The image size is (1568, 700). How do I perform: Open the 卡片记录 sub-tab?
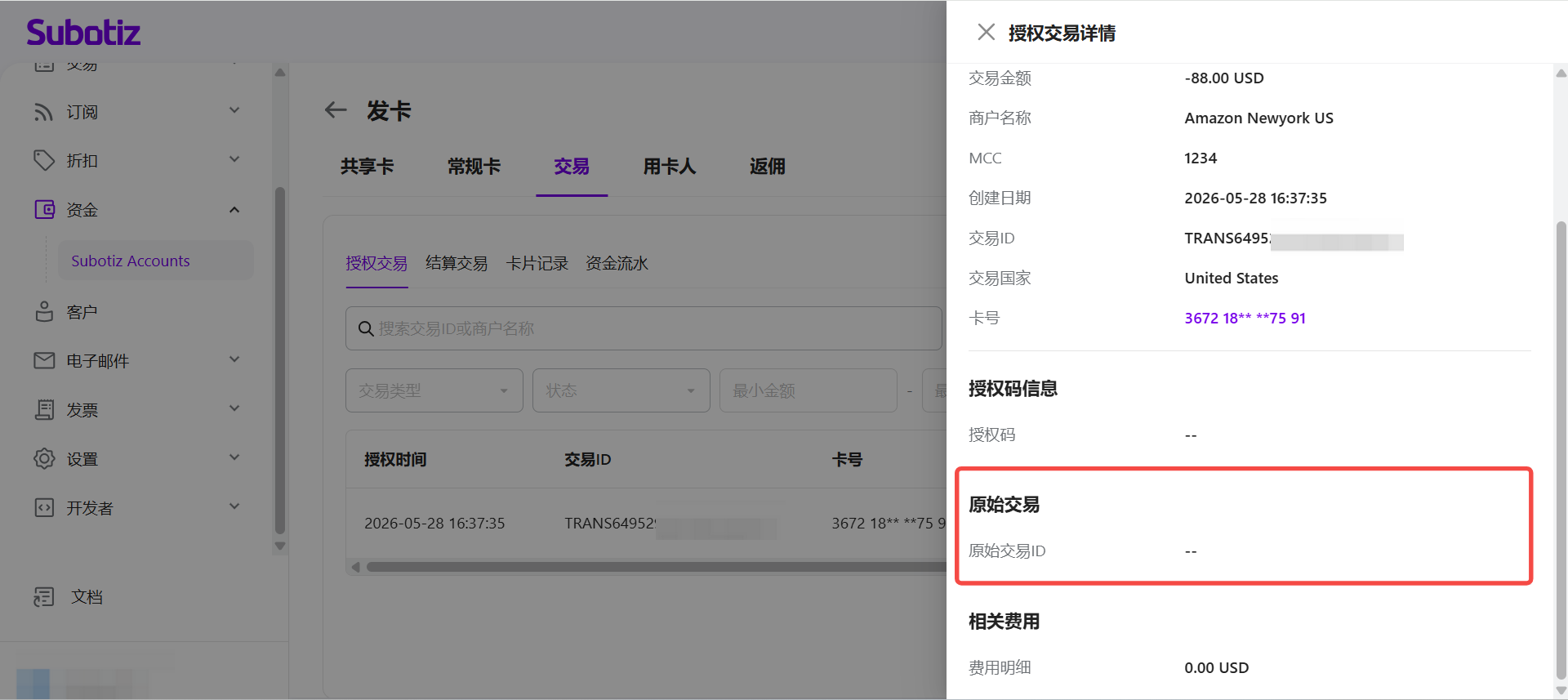pos(537,263)
